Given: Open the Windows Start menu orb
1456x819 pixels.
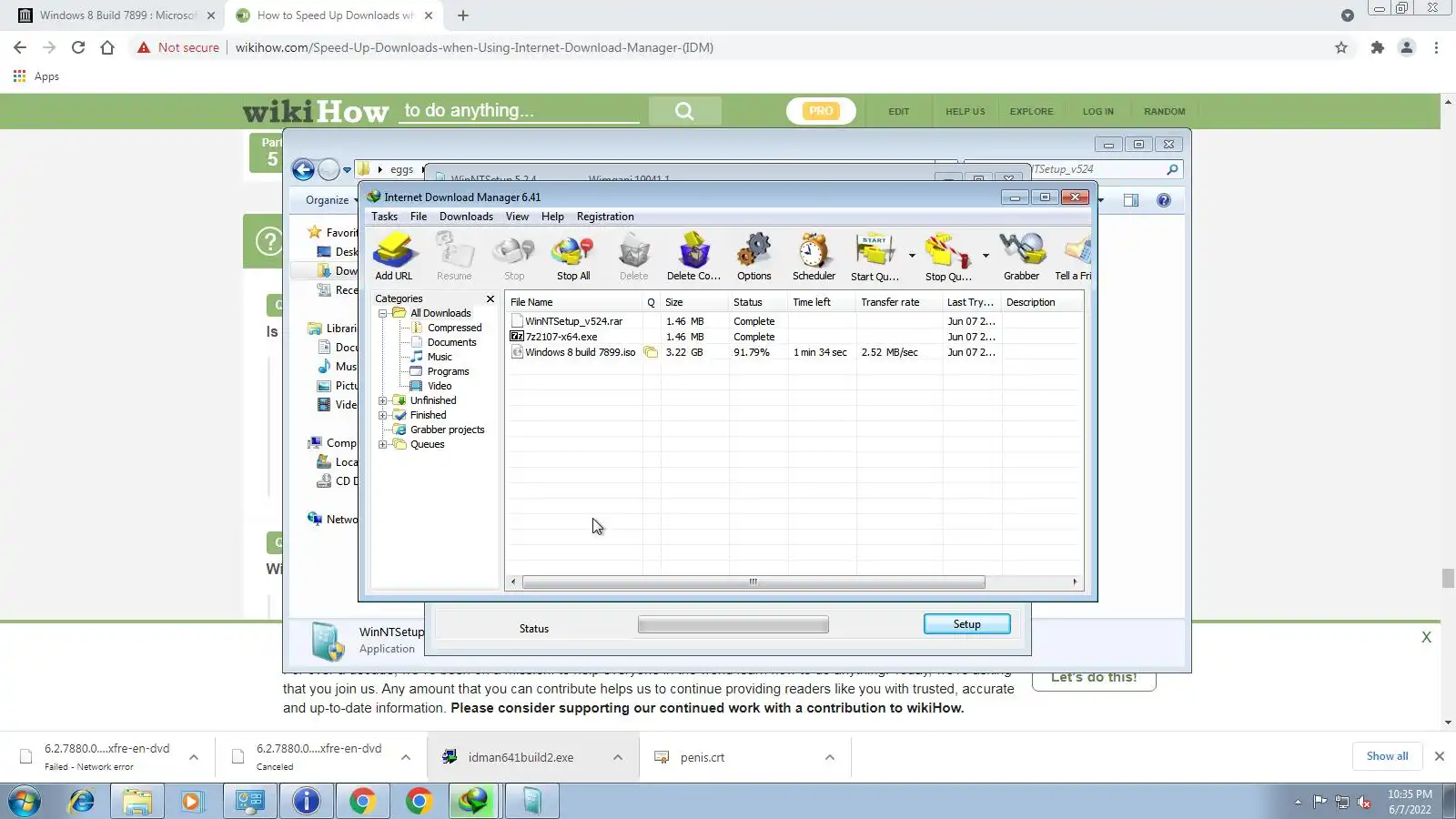Looking at the screenshot, I should (x=25, y=801).
